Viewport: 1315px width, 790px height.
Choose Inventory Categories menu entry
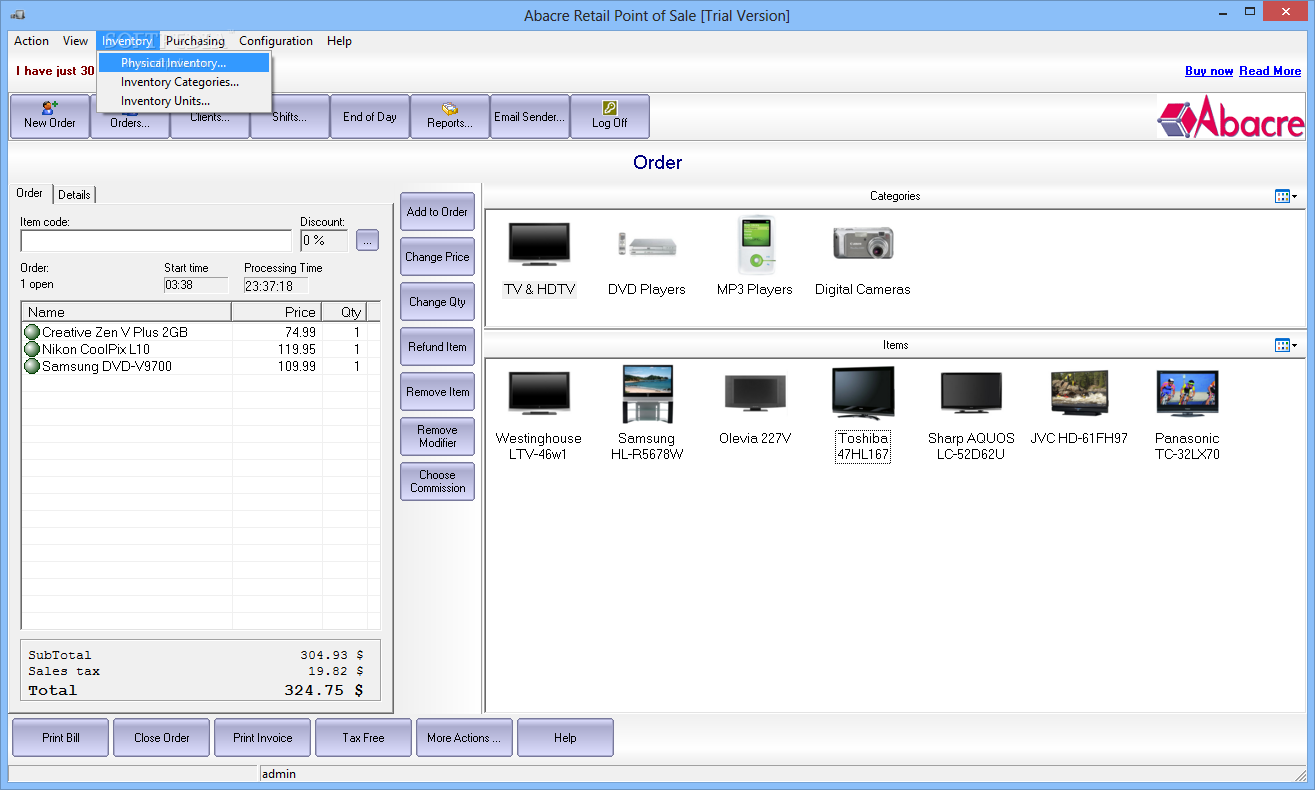[x=184, y=82]
